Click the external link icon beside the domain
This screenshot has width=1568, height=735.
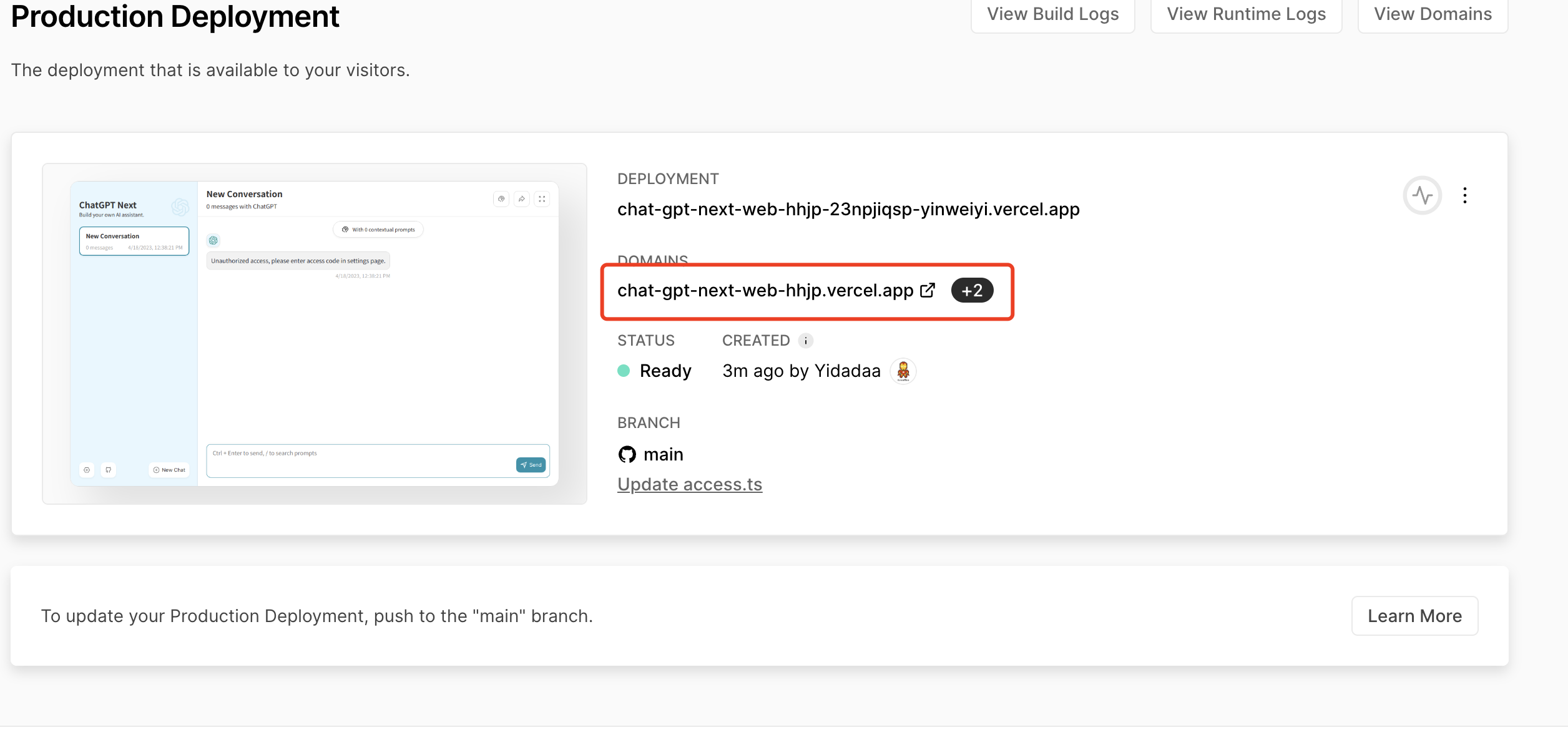(928, 290)
